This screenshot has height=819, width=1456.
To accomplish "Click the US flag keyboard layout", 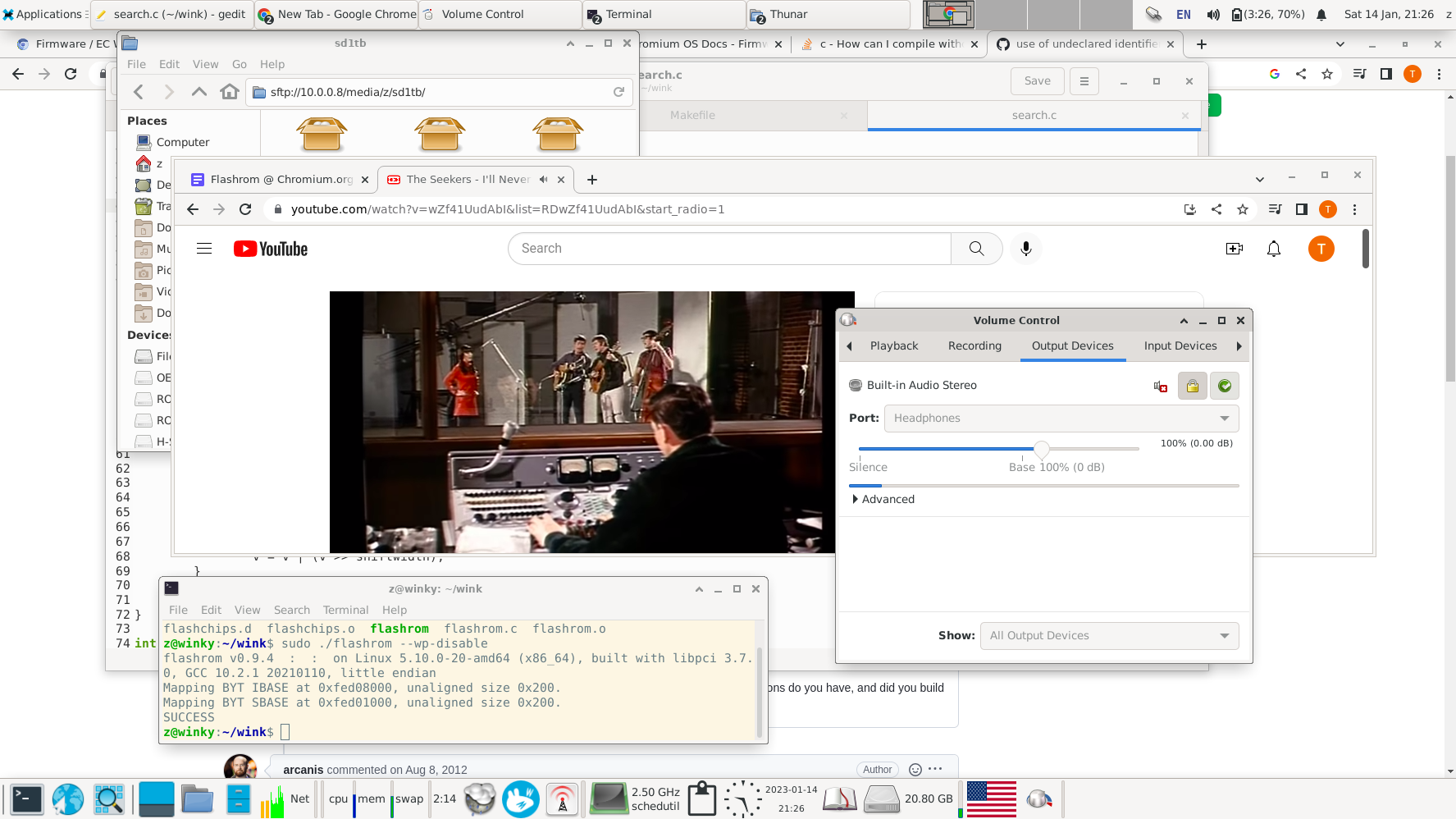I will (x=991, y=799).
